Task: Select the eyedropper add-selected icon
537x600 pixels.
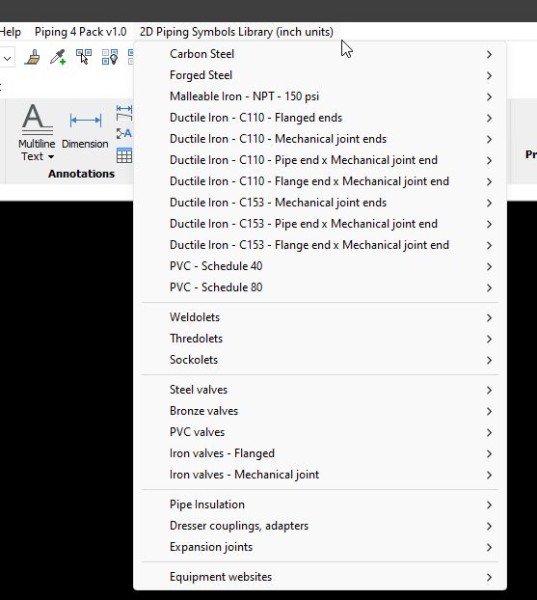Action: pyautogui.click(x=58, y=57)
